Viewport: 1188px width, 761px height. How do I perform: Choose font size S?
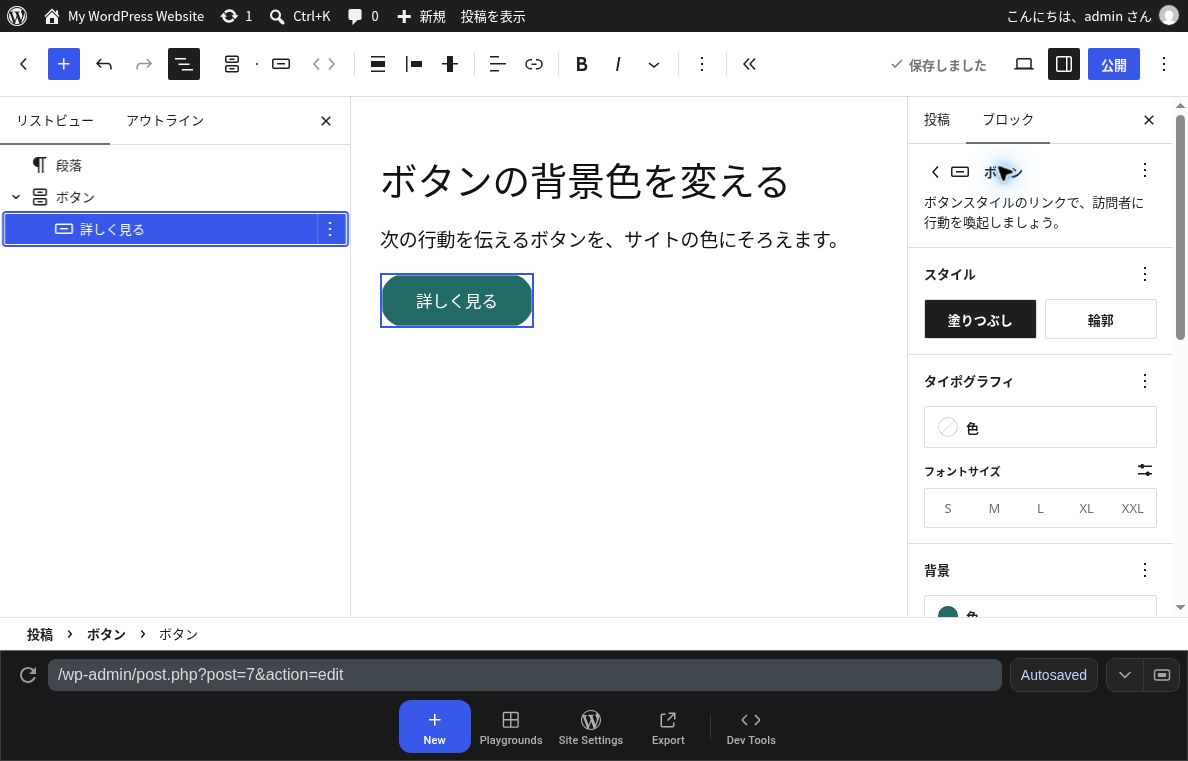948,509
